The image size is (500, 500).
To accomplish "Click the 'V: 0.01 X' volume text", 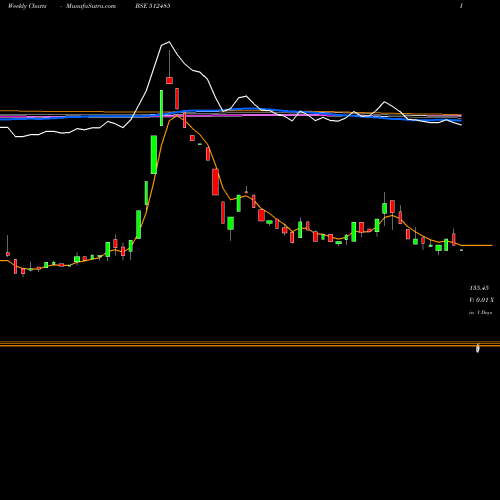I will pyautogui.click(x=481, y=300).
